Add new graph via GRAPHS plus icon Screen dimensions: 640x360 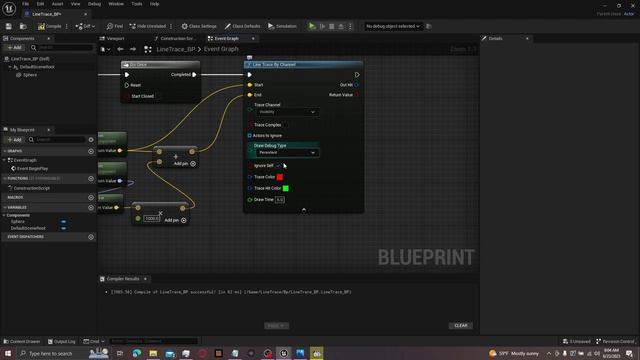(x=91, y=151)
